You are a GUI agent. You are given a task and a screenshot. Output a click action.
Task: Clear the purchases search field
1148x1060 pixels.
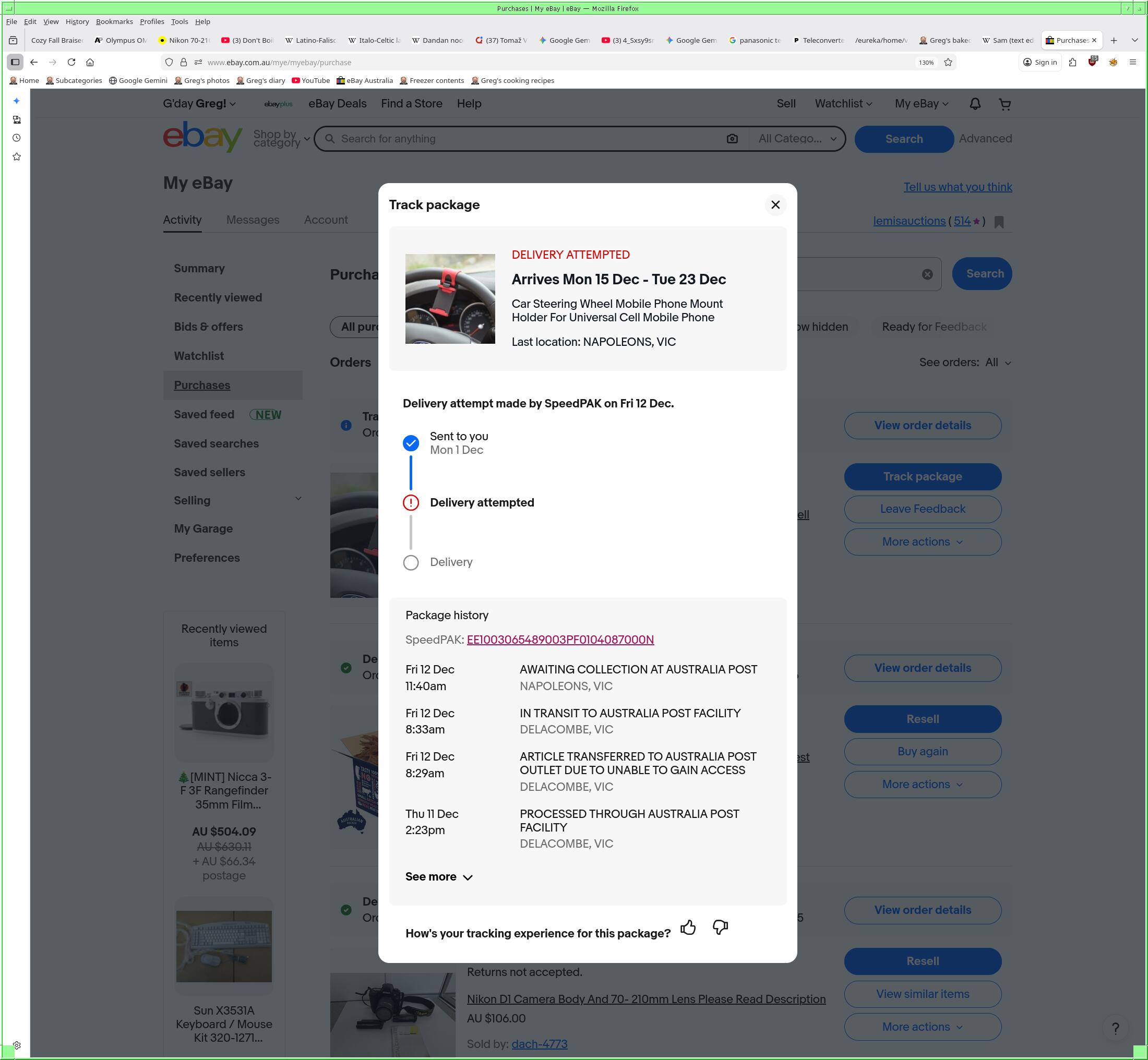[x=927, y=274]
